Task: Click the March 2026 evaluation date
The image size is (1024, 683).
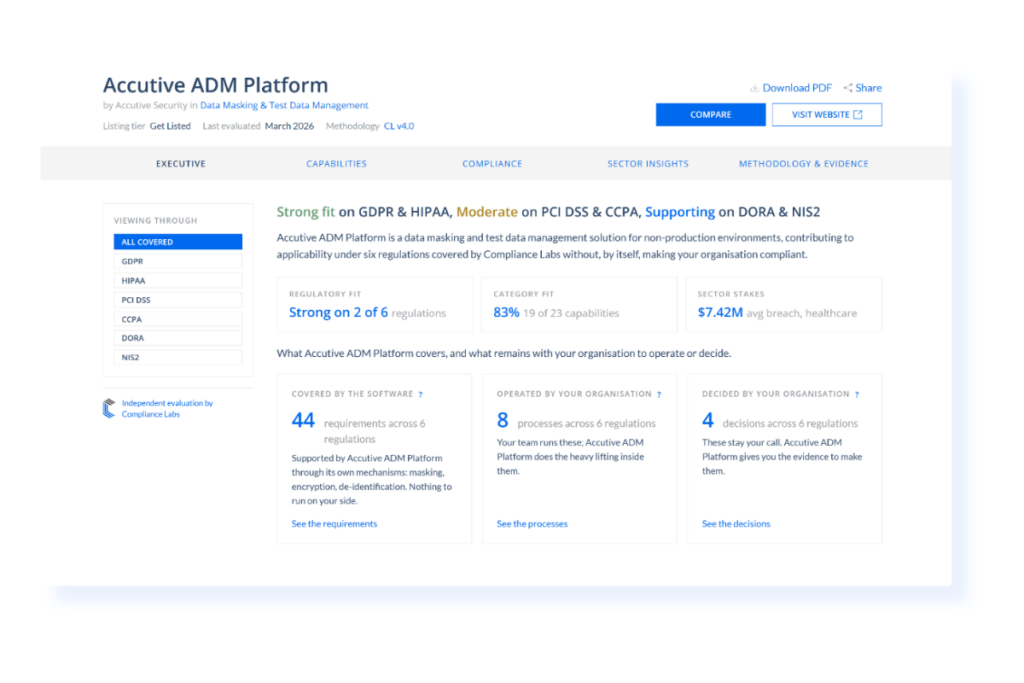Action: [x=289, y=126]
